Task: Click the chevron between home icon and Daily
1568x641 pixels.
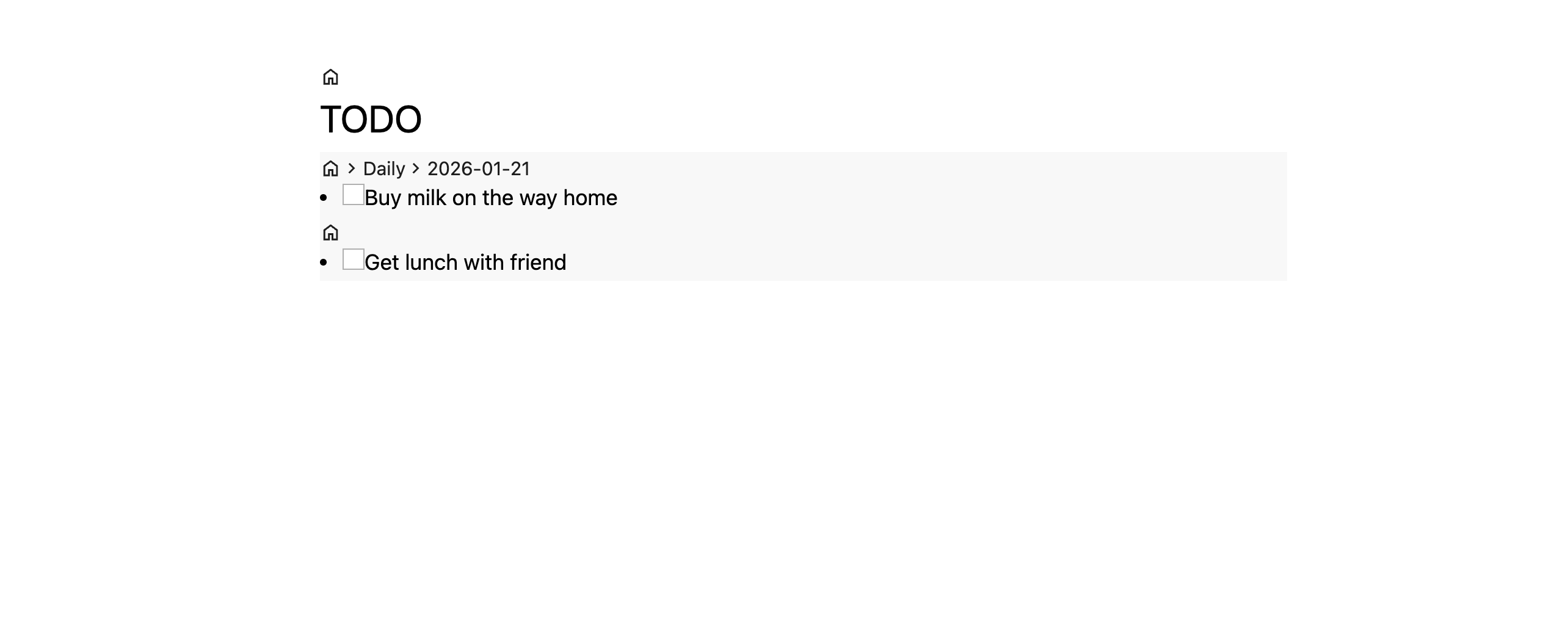Action: point(351,168)
